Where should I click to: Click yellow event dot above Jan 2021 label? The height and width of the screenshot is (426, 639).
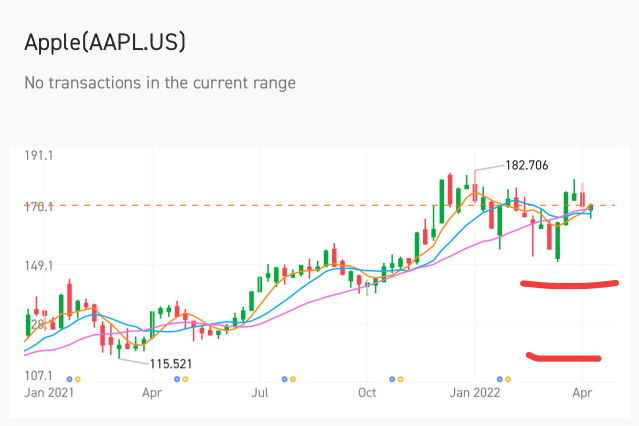coord(77,379)
